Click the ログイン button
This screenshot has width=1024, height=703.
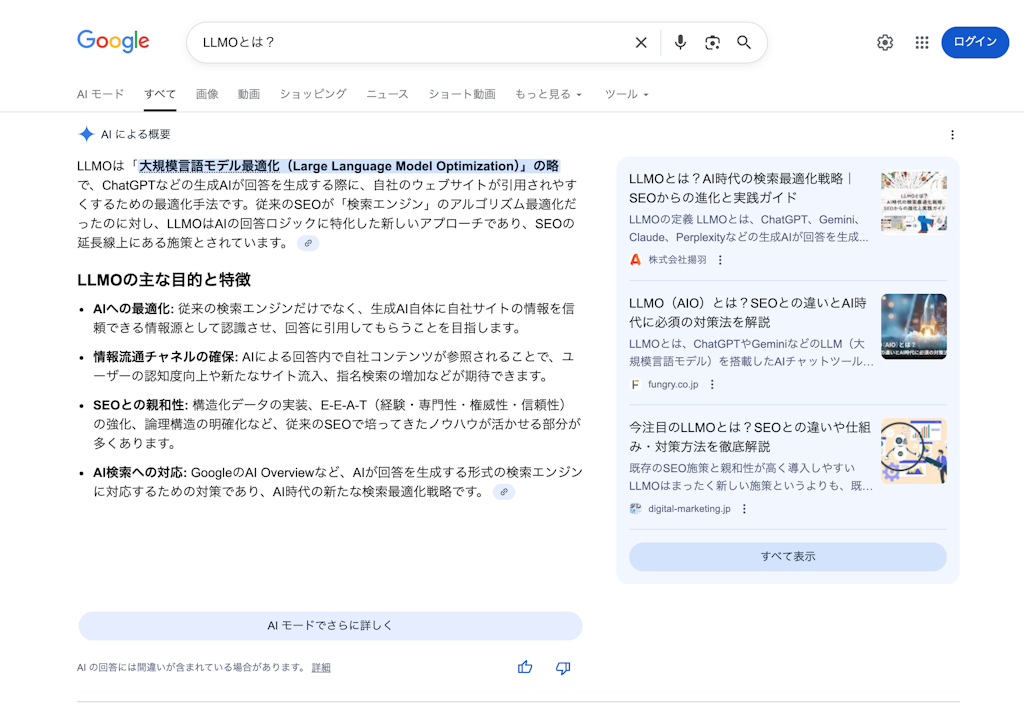click(x=975, y=43)
